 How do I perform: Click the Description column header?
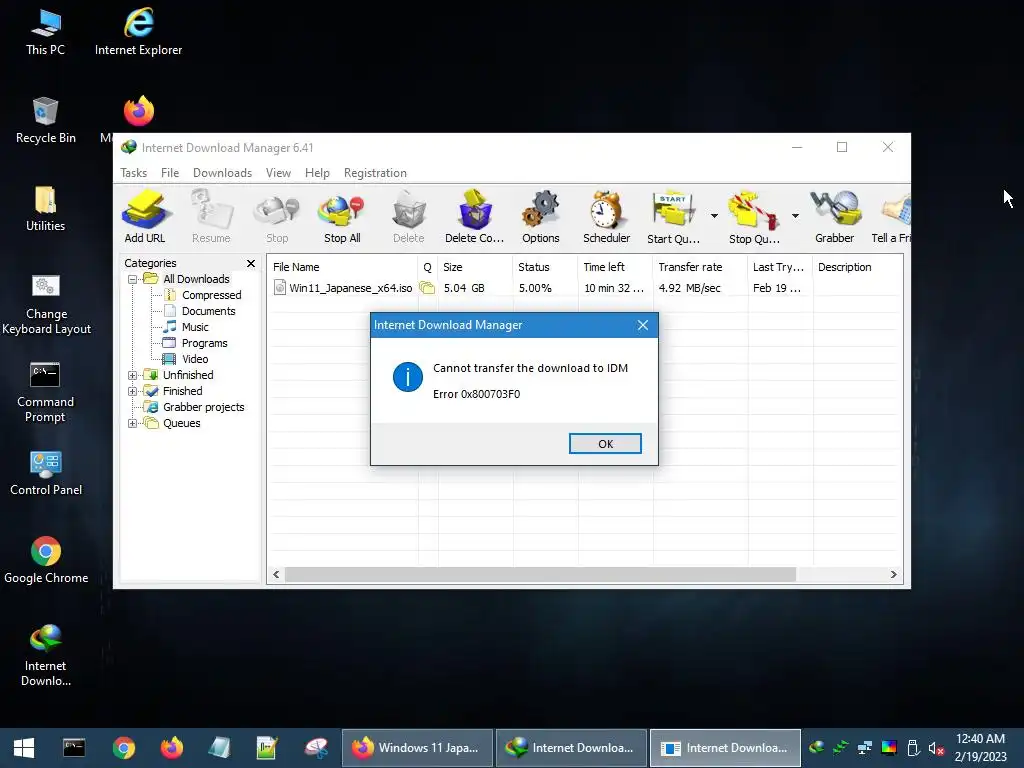[x=858, y=267]
